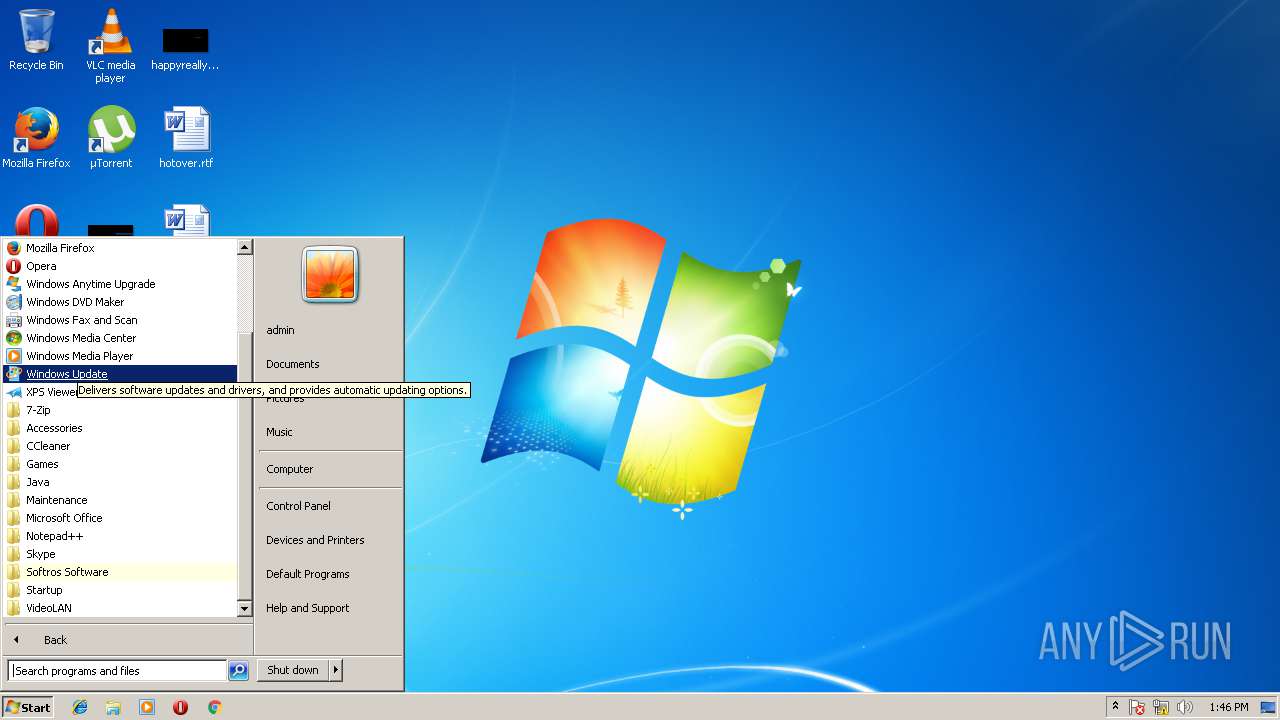Click the programs list scroll down arrow
Image resolution: width=1280 pixels, height=720 pixels.
[x=245, y=608]
